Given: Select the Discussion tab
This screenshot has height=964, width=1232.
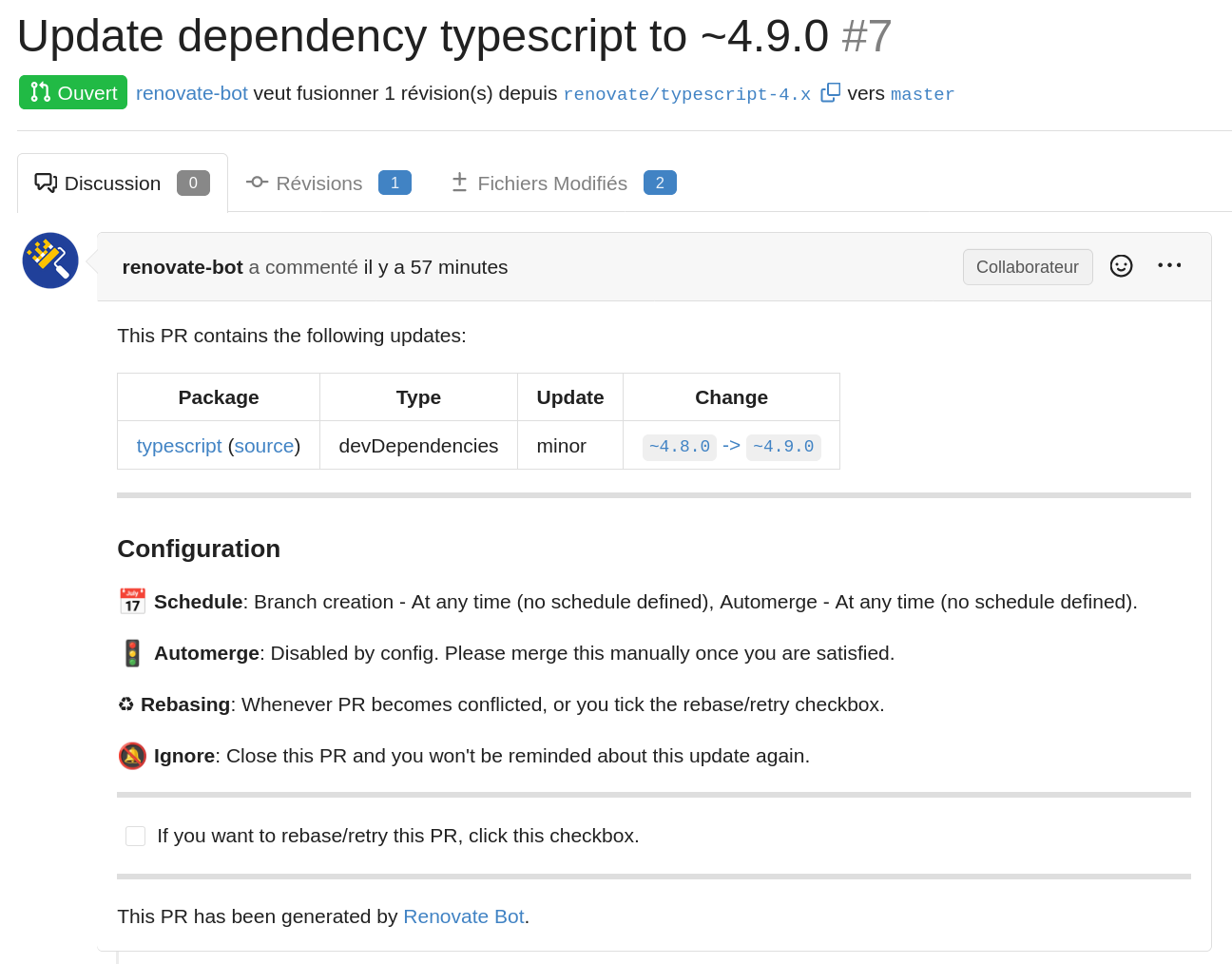Looking at the screenshot, I should 112,183.
